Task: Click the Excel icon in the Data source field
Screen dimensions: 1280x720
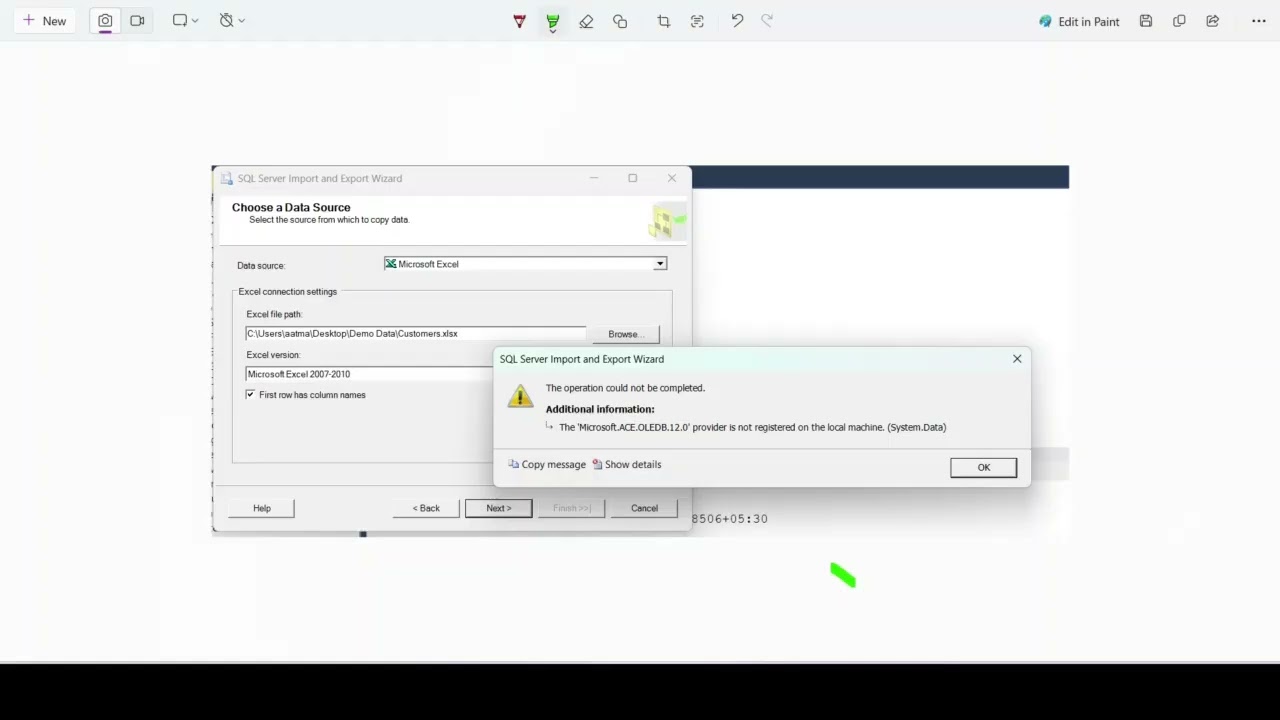Action: [391, 264]
